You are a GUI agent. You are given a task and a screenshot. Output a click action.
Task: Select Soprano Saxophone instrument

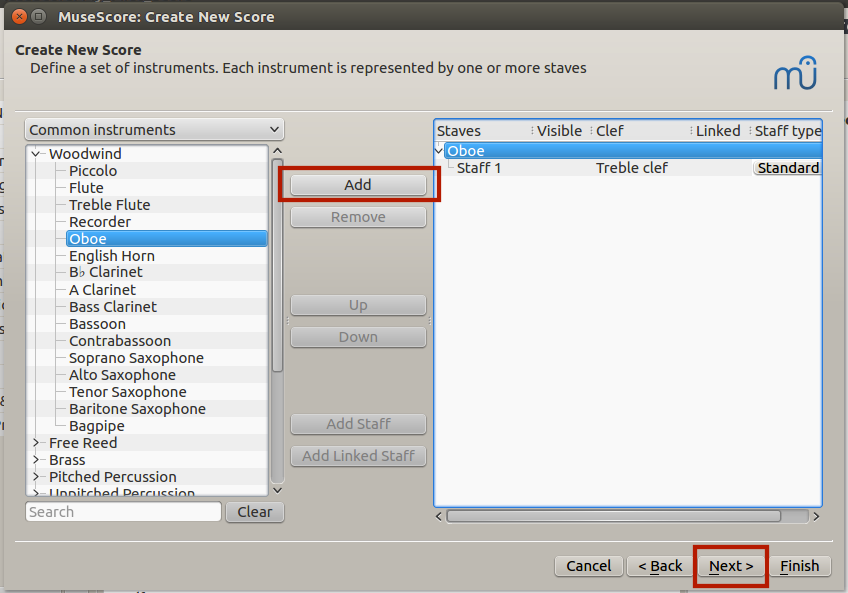point(136,358)
